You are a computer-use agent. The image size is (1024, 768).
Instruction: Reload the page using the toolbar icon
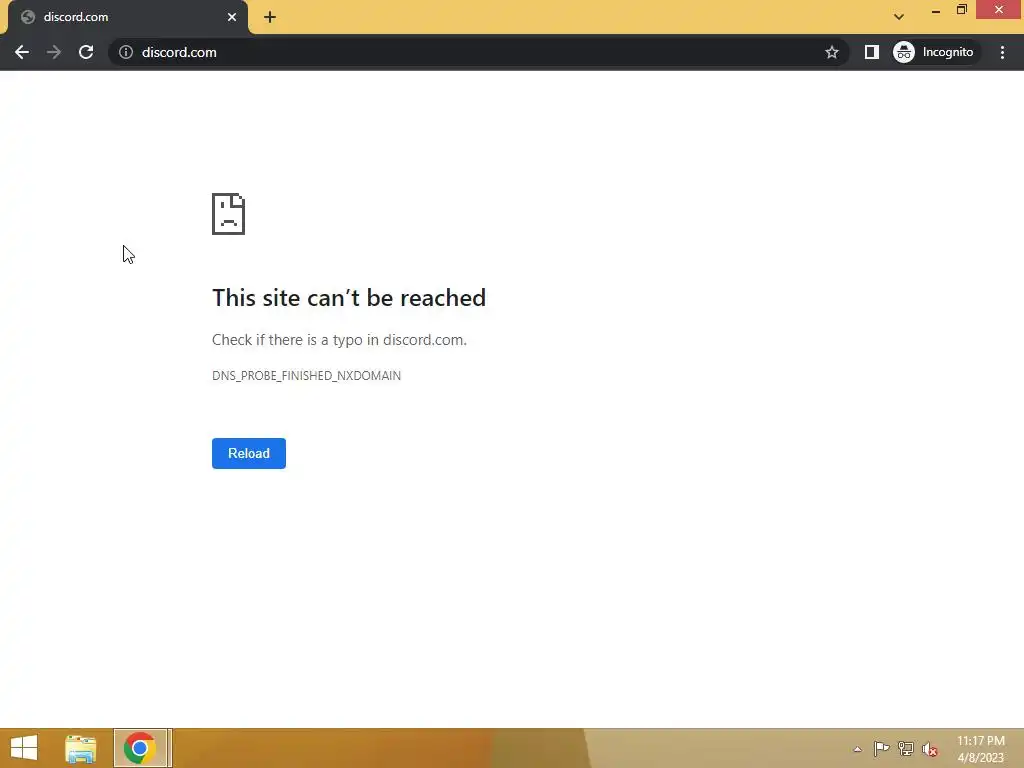(86, 52)
